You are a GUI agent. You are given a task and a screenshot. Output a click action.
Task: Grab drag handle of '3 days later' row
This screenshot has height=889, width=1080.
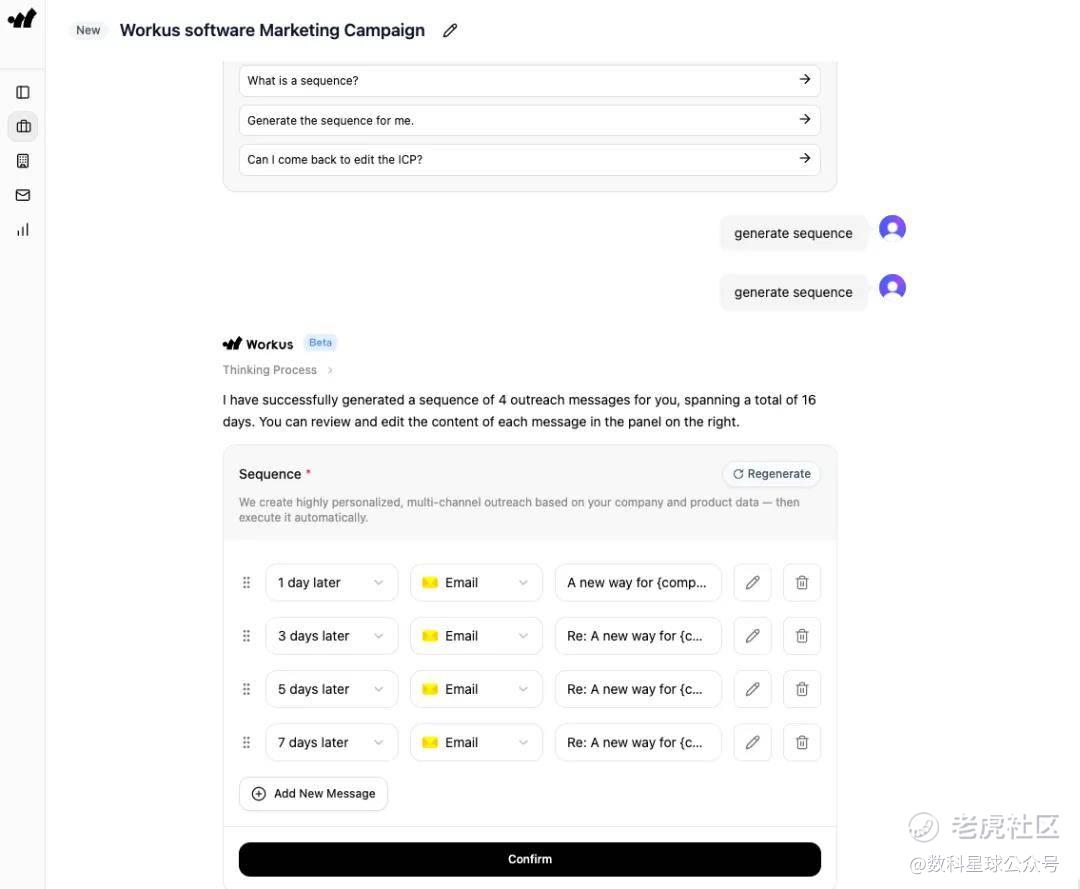[x=247, y=636]
